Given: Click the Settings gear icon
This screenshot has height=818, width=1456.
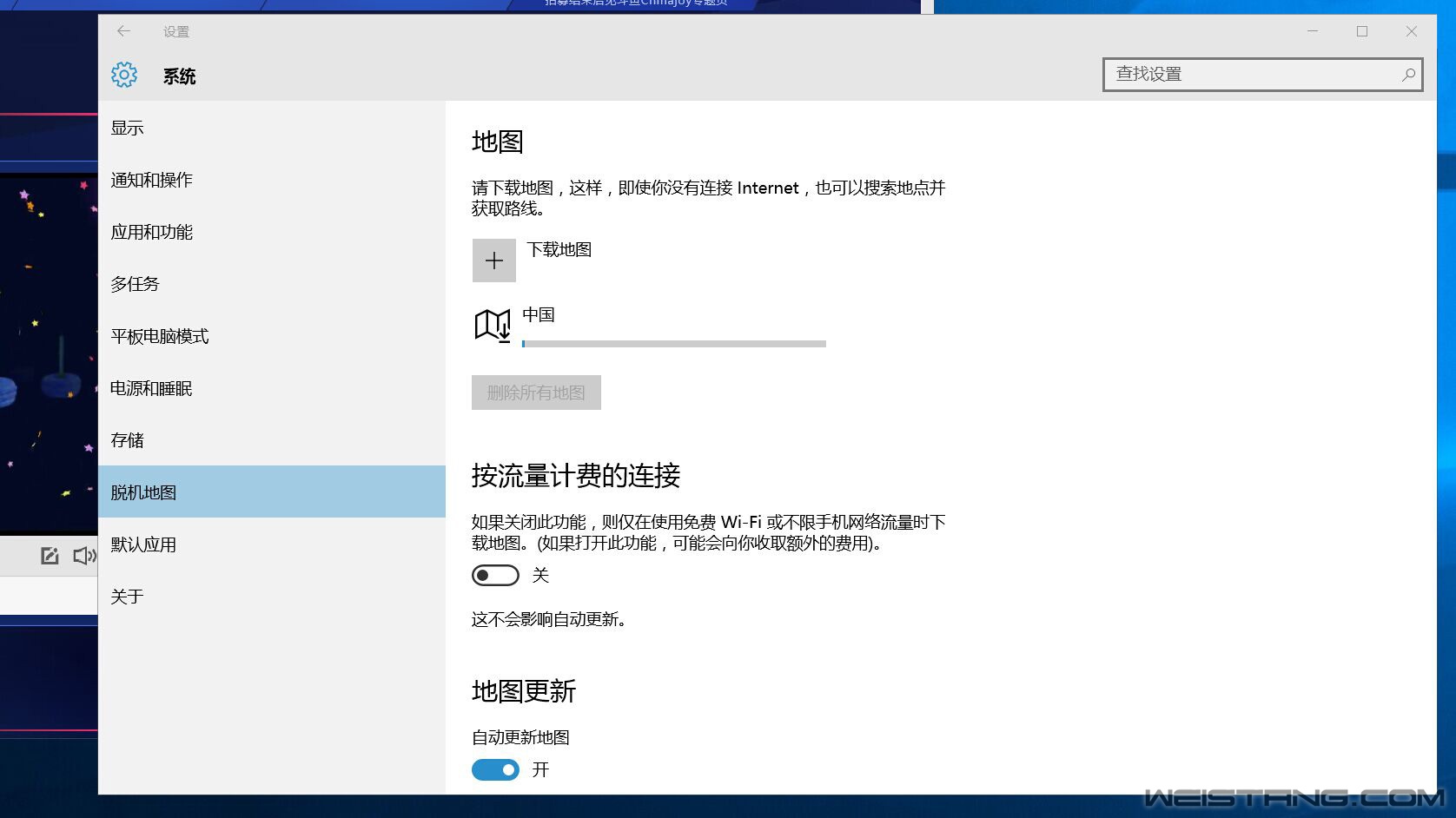Looking at the screenshot, I should [124, 75].
